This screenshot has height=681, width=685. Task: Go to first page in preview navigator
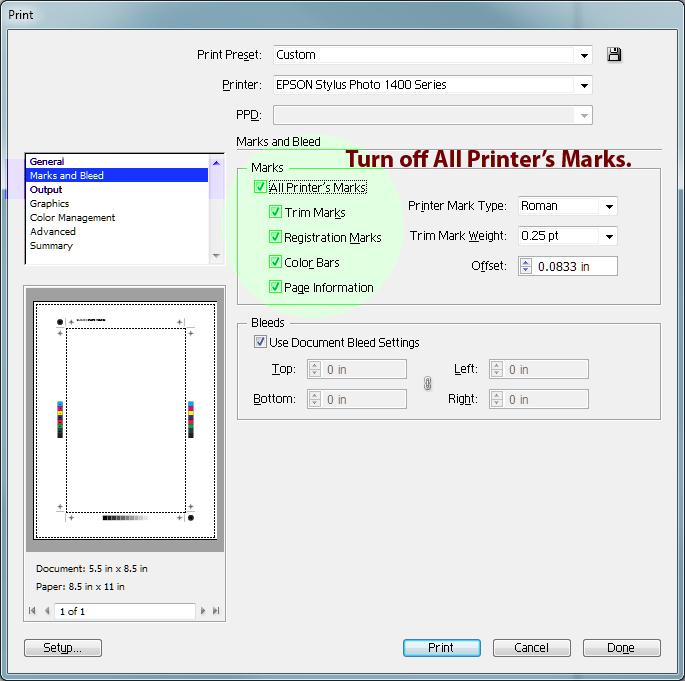click(x=32, y=610)
